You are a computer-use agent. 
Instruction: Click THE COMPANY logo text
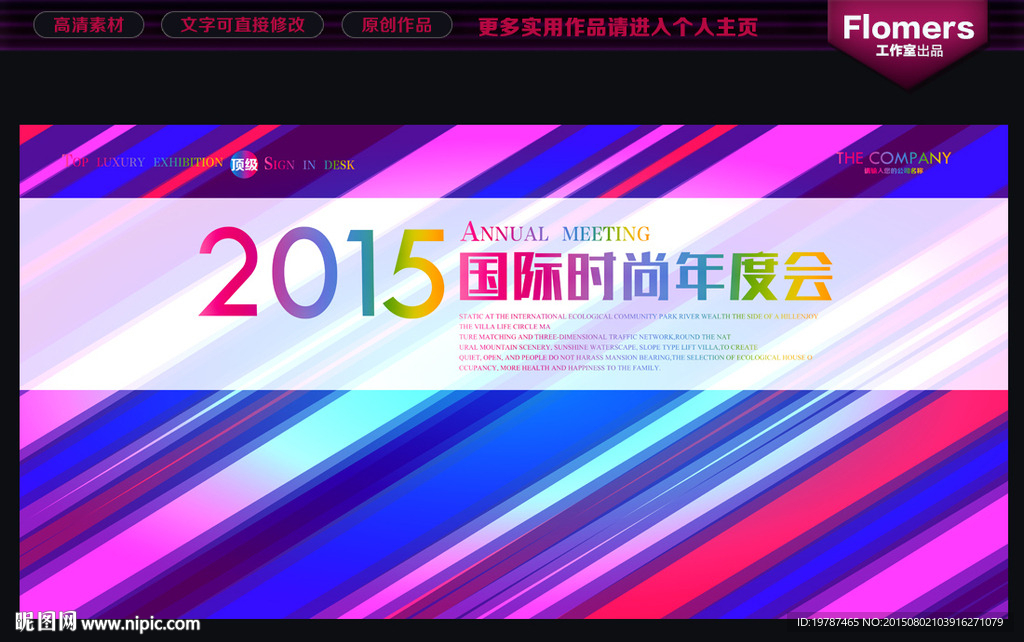[893, 158]
